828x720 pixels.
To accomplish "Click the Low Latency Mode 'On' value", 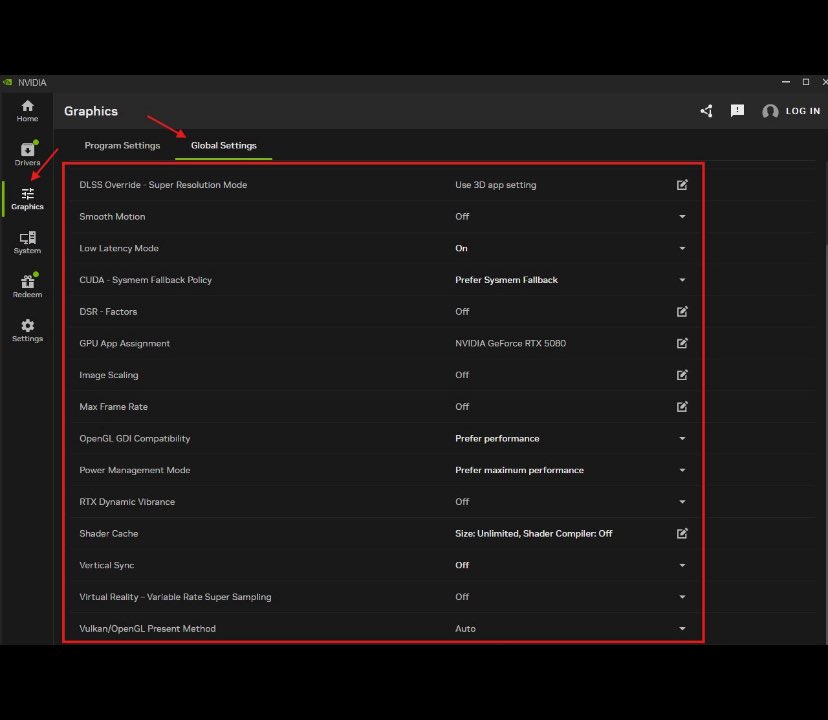I will tap(461, 248).
